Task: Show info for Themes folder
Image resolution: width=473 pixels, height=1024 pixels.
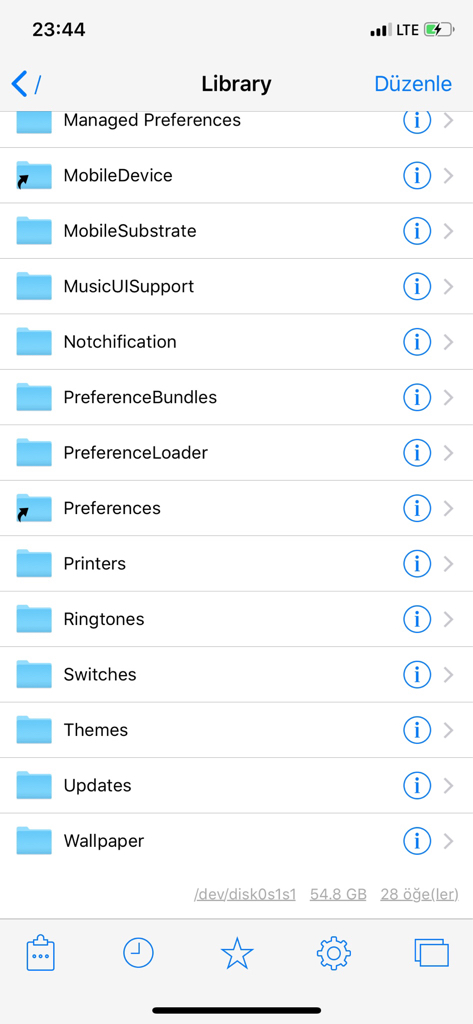Action: click(x=417, y=729)
